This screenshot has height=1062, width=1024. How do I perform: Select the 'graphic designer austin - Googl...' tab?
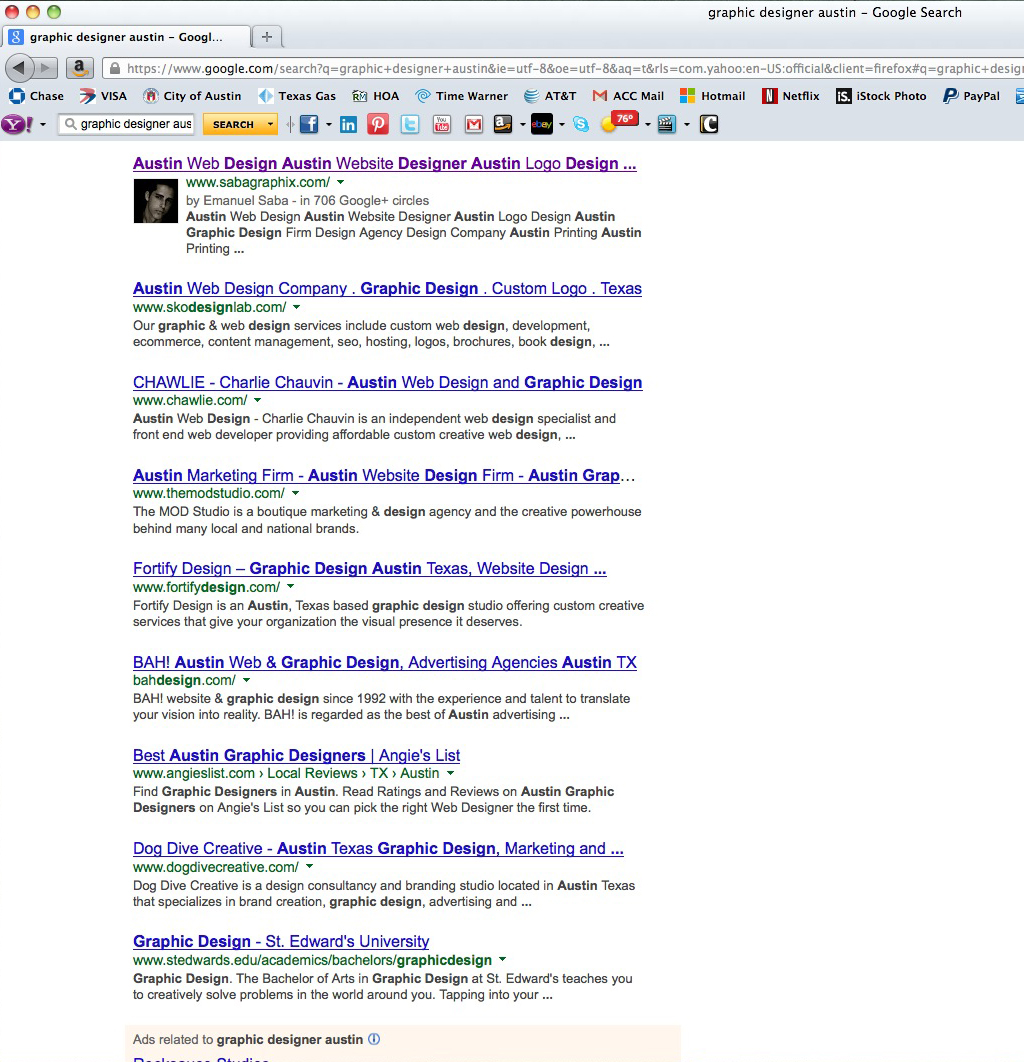point(126,37)
